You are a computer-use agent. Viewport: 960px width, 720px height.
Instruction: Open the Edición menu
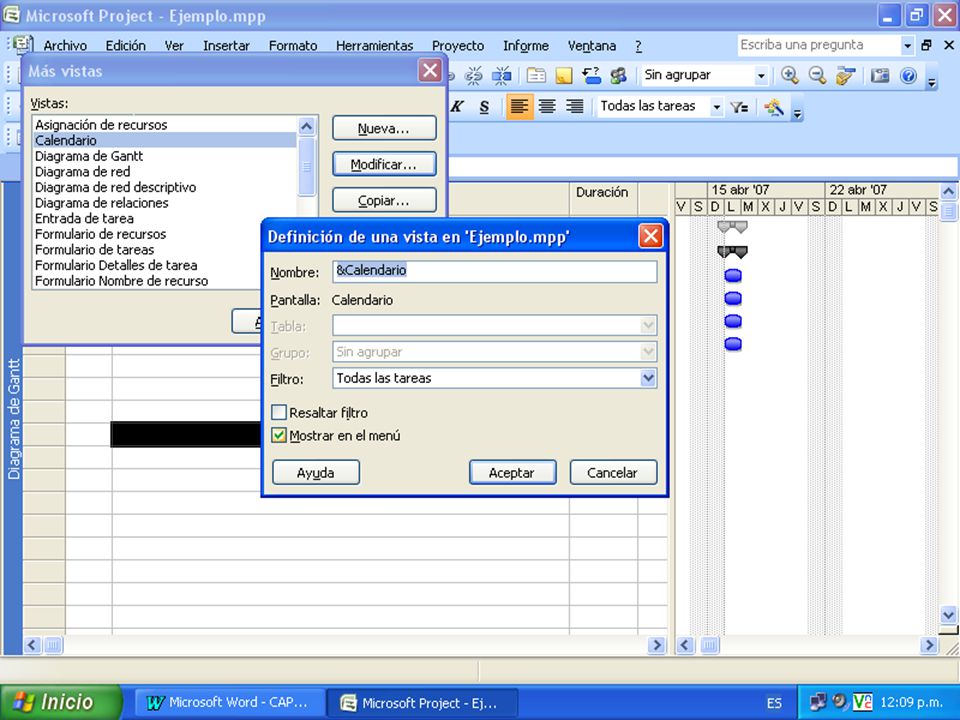[x=126, y=45]
